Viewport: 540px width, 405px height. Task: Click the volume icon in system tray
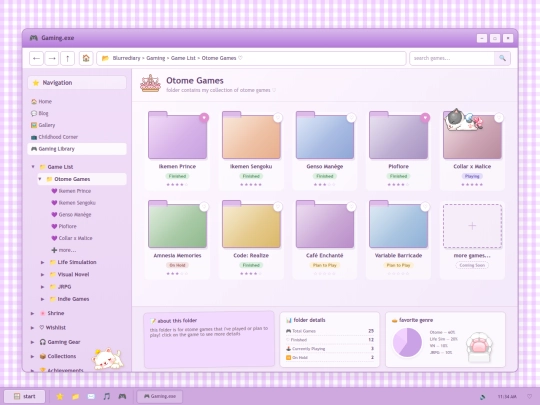(x=483, y=397)
